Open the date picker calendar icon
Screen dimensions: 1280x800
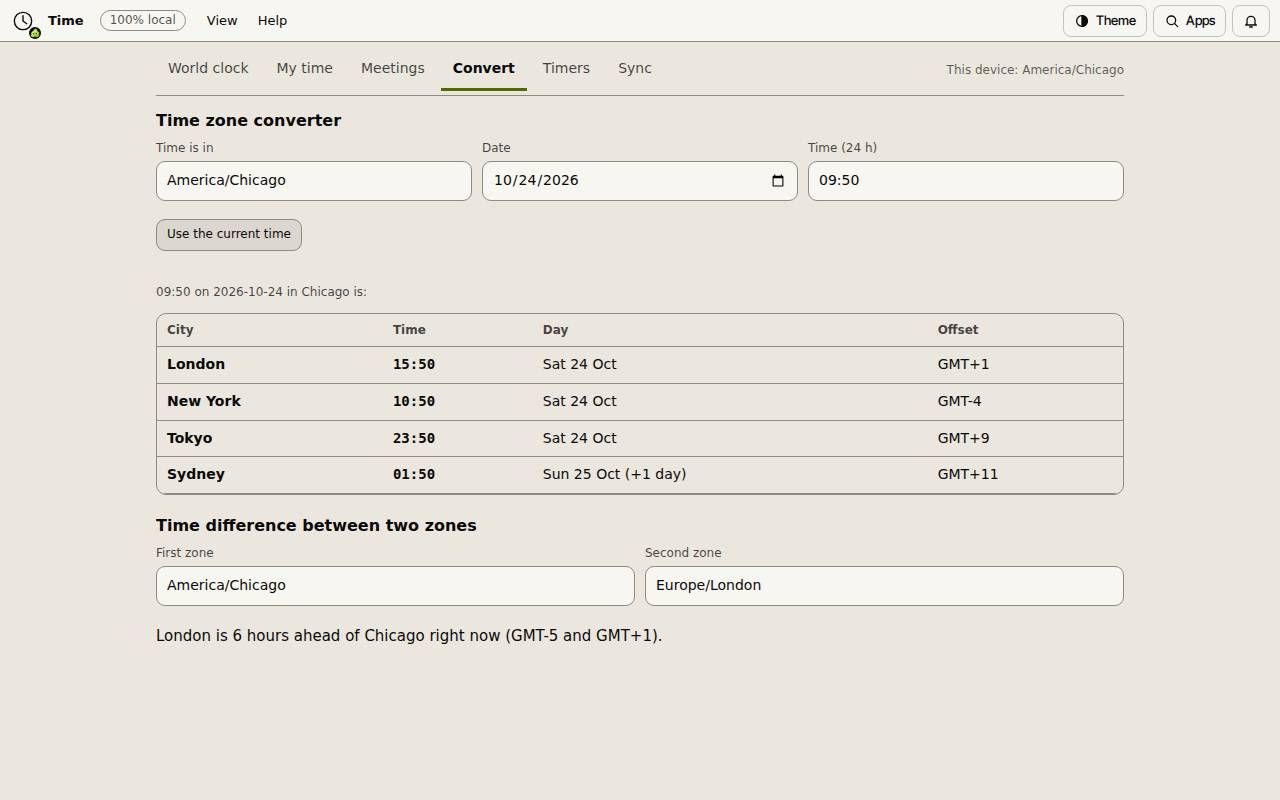click(778, 181)
